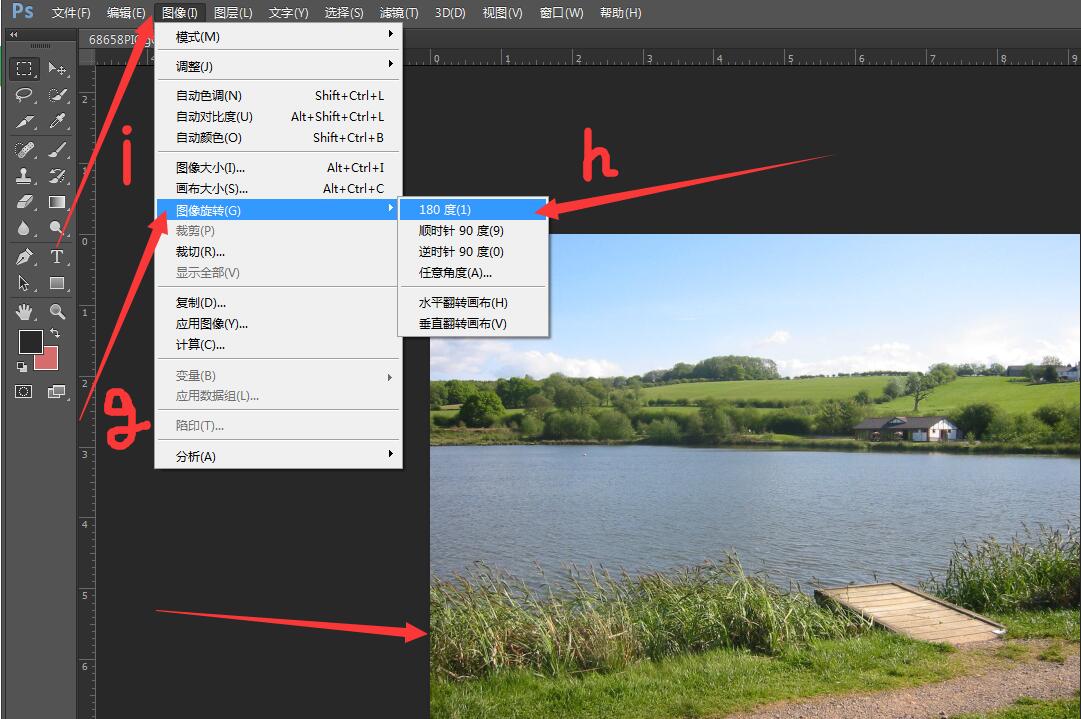This screenshot has width=1081, height=719.
Task: Select the Lasso tool
Action: click(x=24, y=94)
